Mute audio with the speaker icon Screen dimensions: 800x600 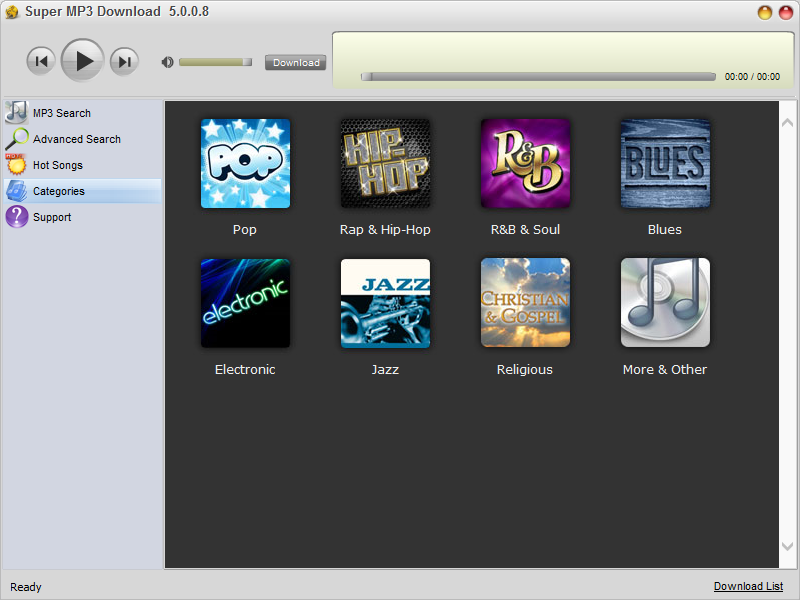(x=167, y=62)
